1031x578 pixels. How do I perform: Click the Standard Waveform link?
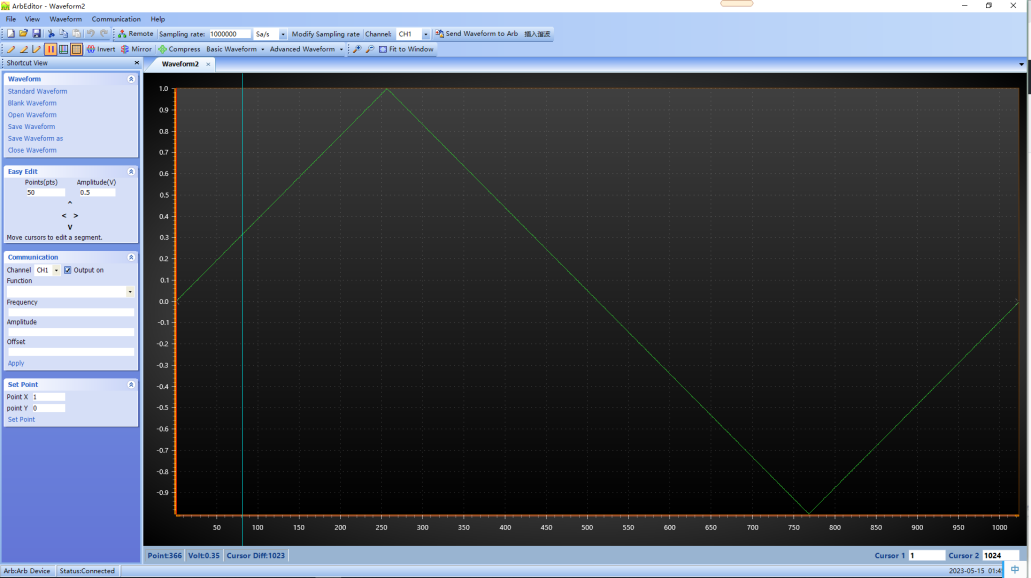[37, 91]
